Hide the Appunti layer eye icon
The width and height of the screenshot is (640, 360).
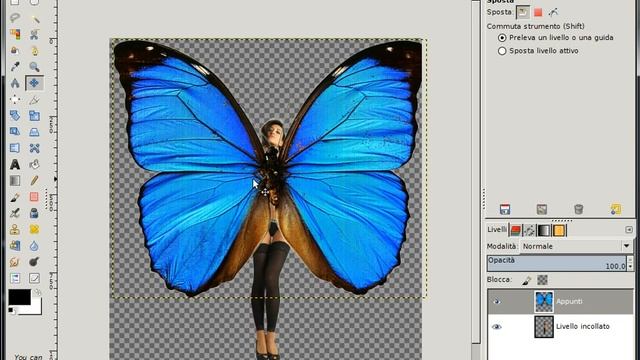(496, 302)
